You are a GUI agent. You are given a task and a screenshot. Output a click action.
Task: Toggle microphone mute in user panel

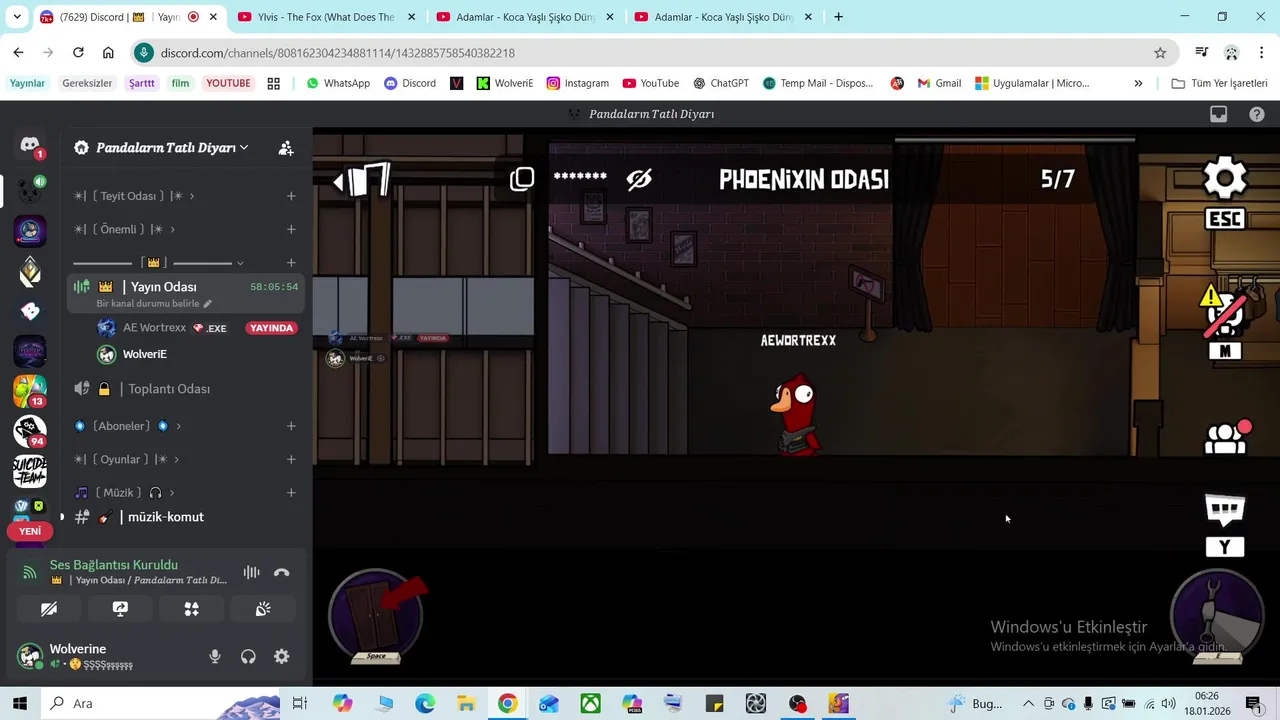pyautogui.click(x=214, y=657)
